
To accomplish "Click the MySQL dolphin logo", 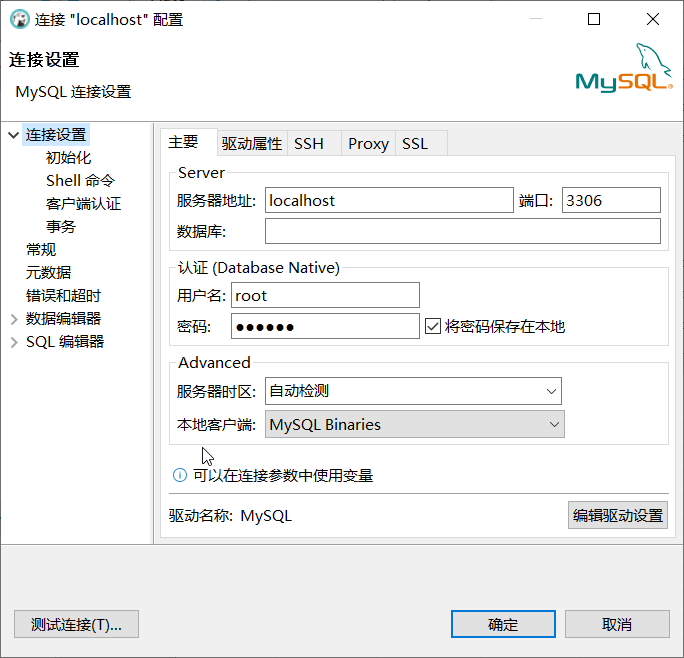I will point(624,67).
